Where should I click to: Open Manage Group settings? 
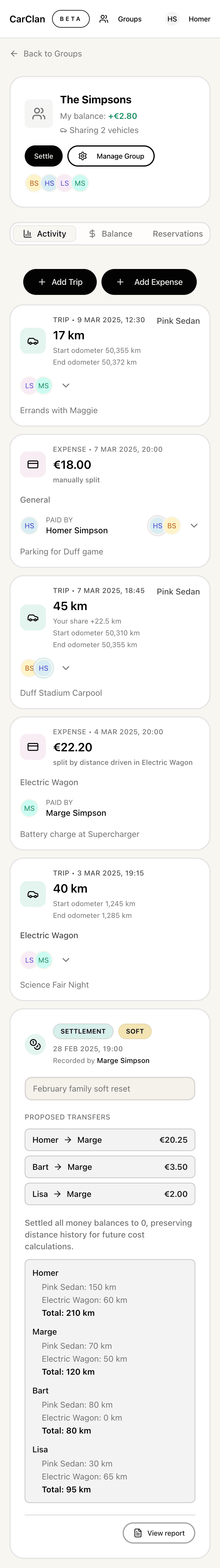(x=111, y=156)
